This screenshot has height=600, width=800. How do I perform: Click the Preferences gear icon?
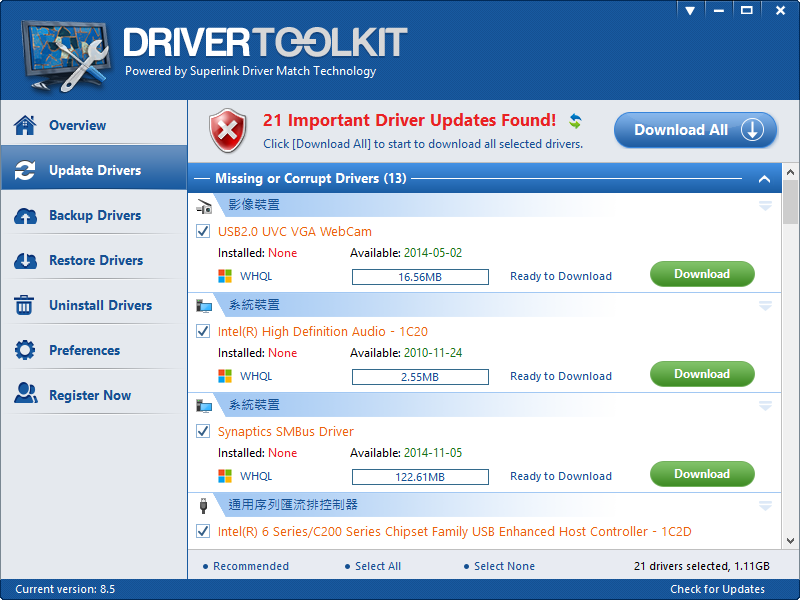pyautogui.click(x=25, y=350)
